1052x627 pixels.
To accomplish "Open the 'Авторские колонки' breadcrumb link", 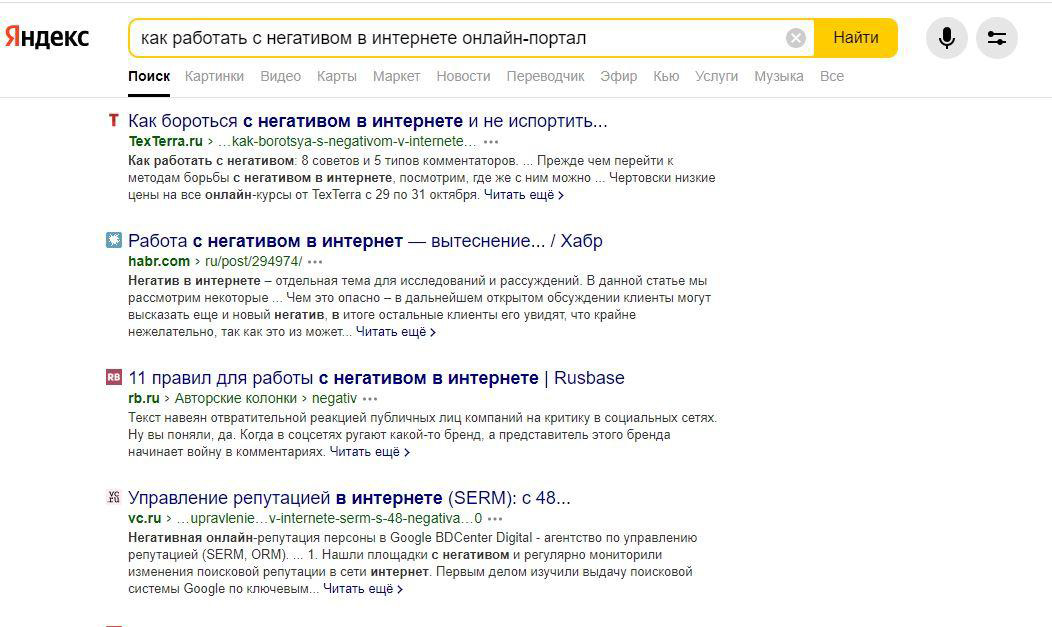I will tap(235, 398).
